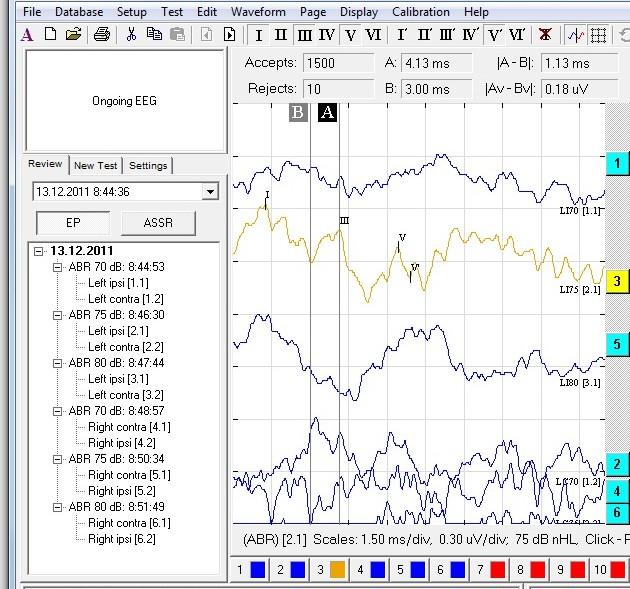Image resolution: width=630 pixels, height=589 pixels.
Task: Collapse ABR 70 dB: 8:48:57 node
Action: point(57,411)
